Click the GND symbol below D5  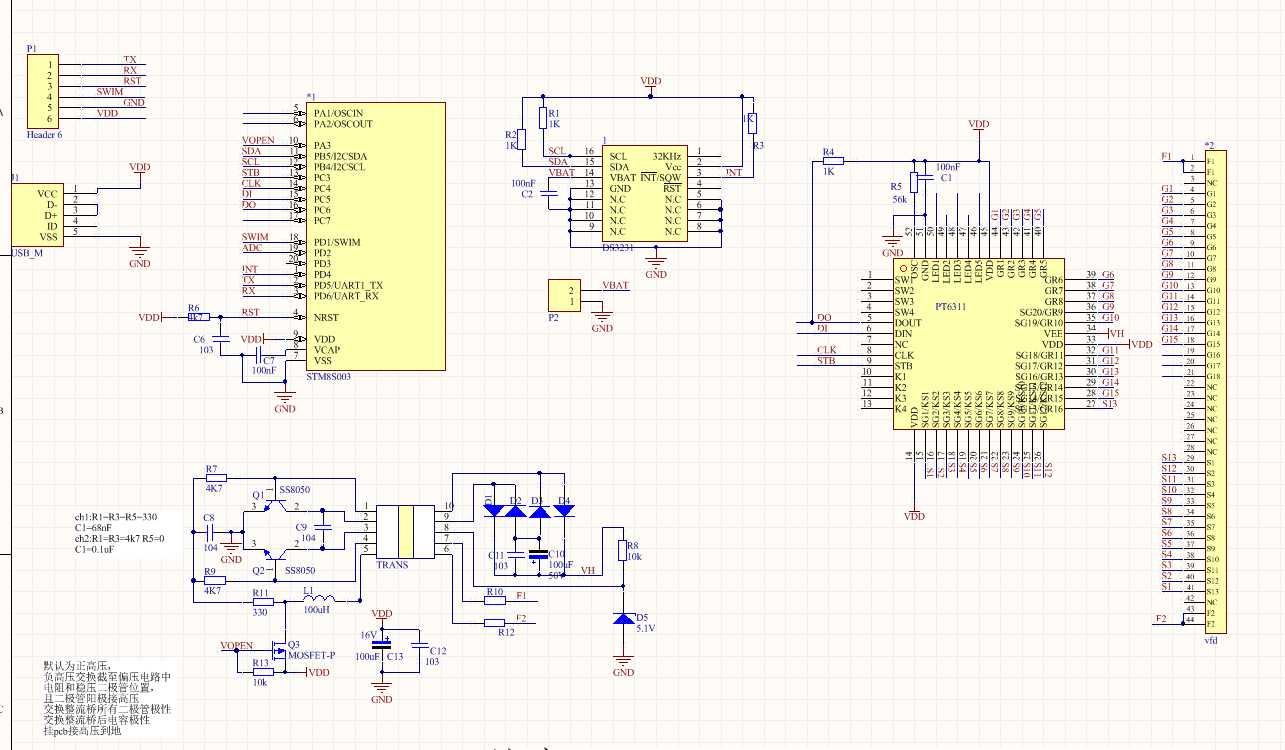pos(624,665)
